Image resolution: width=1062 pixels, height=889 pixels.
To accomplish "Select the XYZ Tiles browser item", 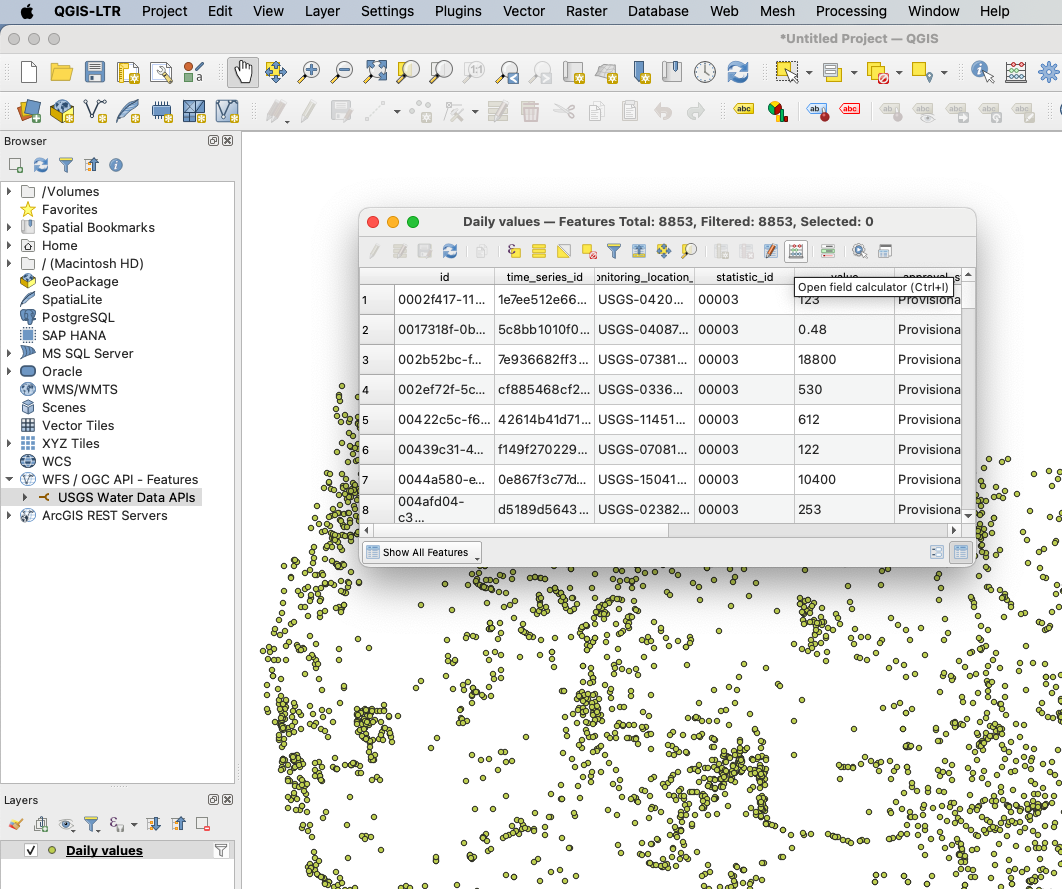I will pyautogui.click(x=70, y=443).
